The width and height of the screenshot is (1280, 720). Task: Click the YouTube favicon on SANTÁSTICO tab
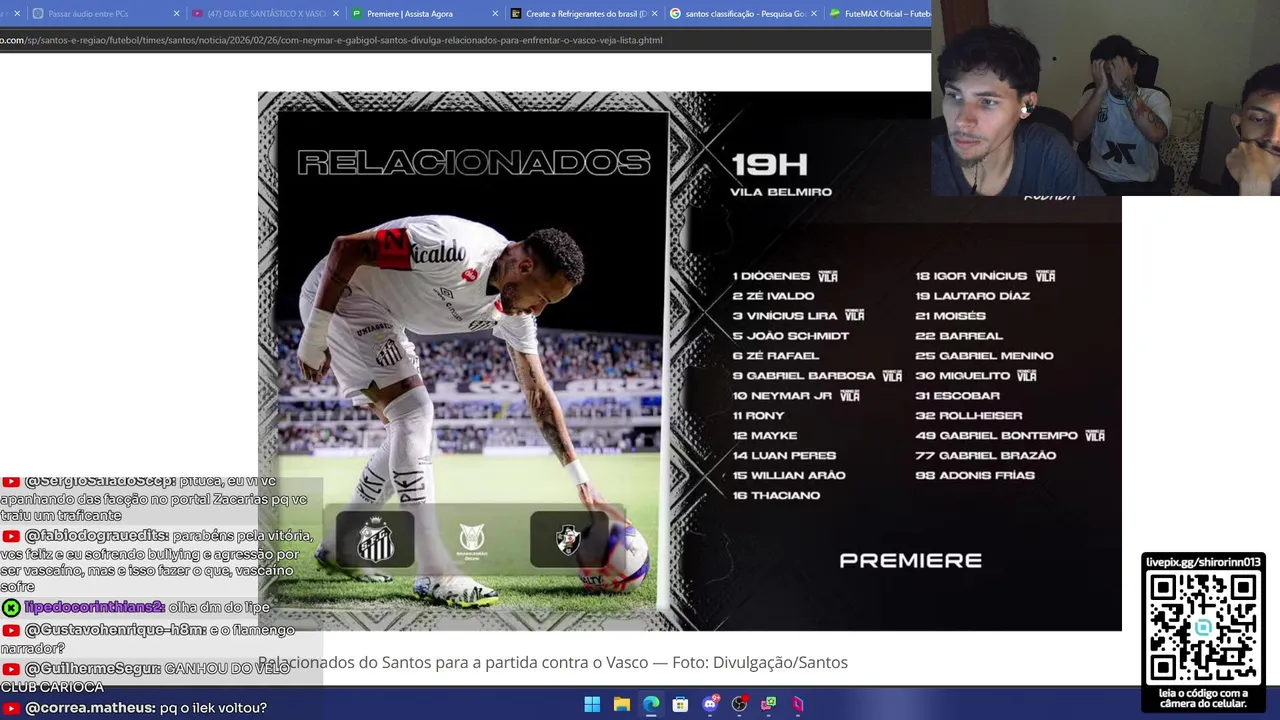pyautogui.click(x=197, y=14)
